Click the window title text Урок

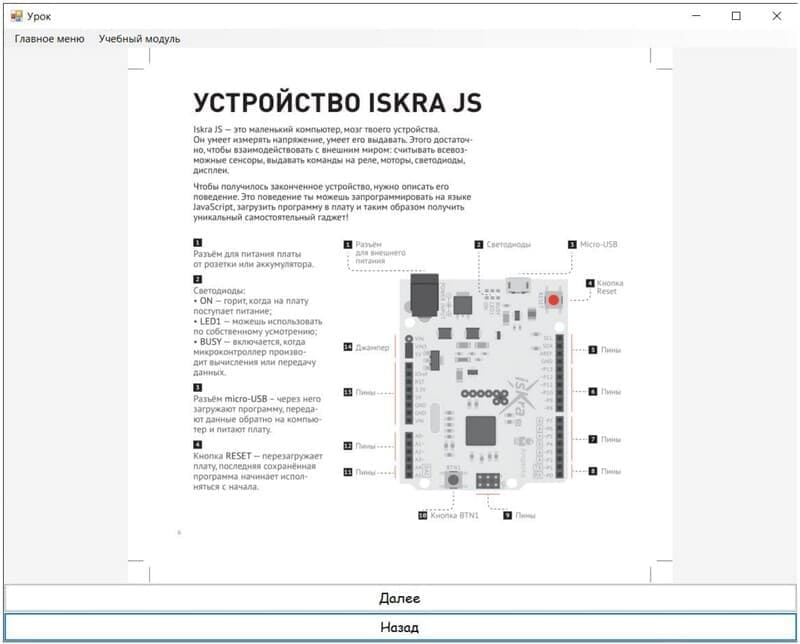click(39, 16)
